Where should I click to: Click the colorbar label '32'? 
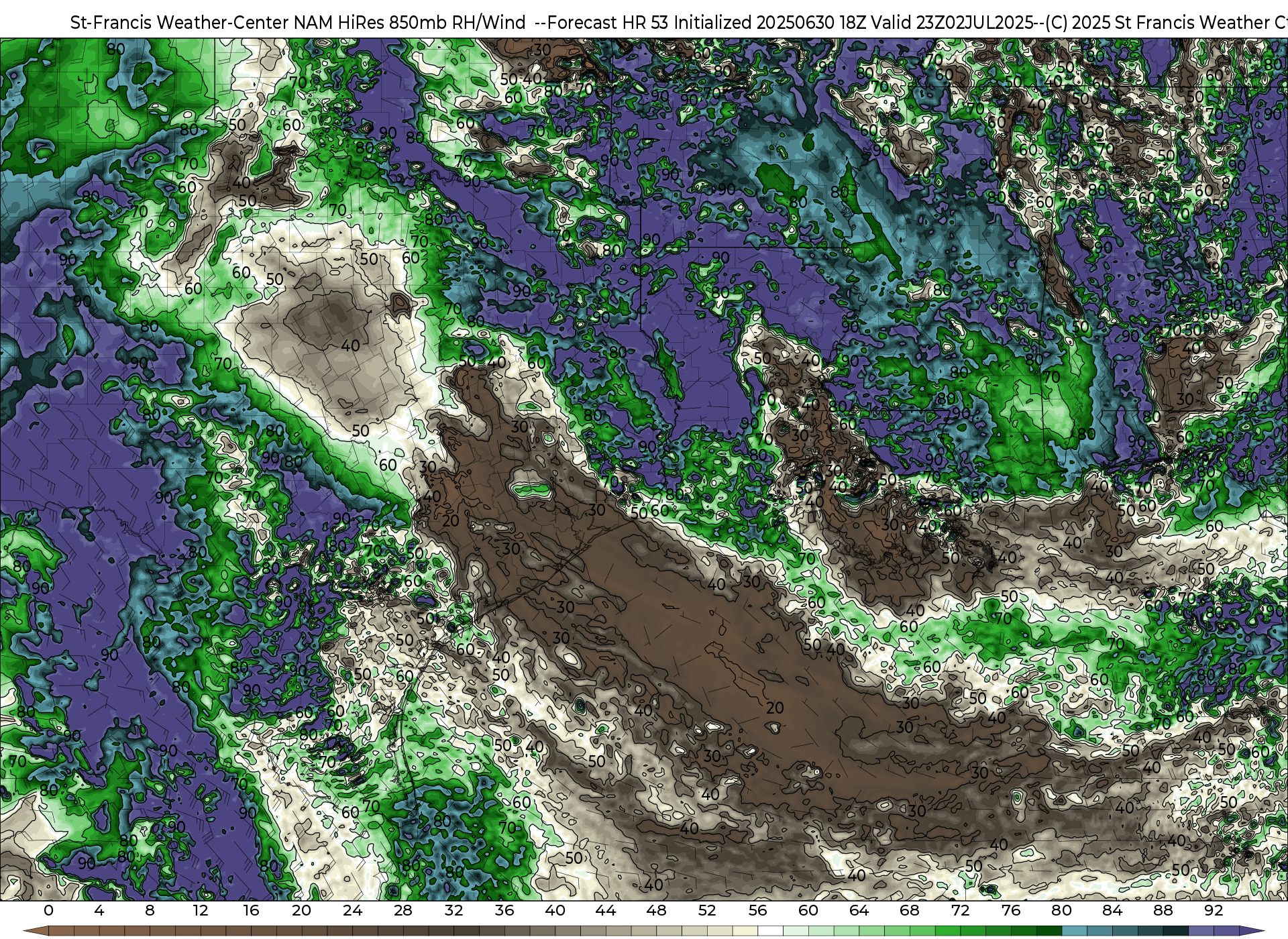tap(453, 910)
